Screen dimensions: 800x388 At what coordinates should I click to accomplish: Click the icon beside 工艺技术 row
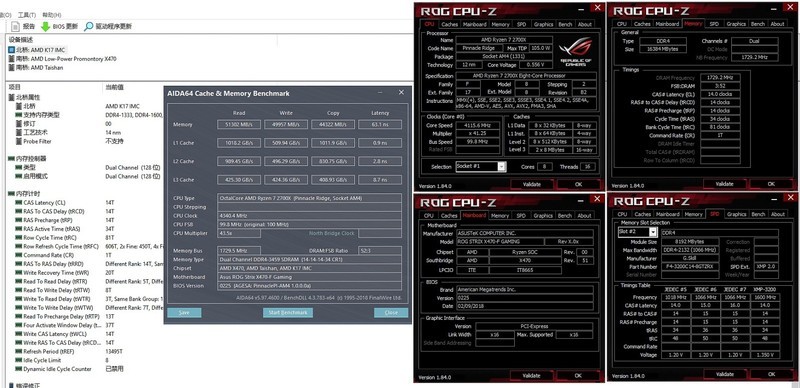coord(19,133)
